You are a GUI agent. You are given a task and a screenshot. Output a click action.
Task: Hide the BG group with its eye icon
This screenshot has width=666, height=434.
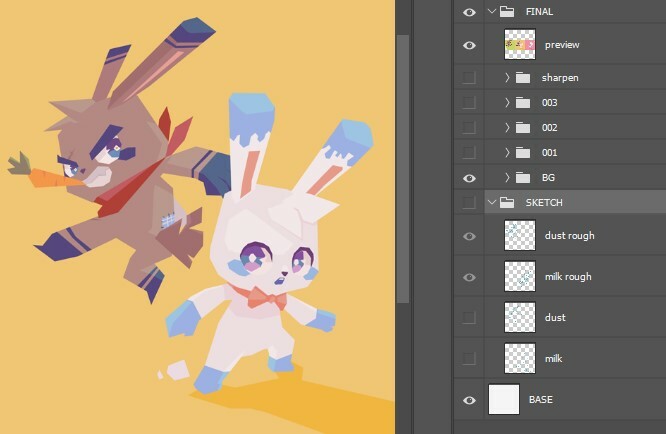click(x=469, y=178)
